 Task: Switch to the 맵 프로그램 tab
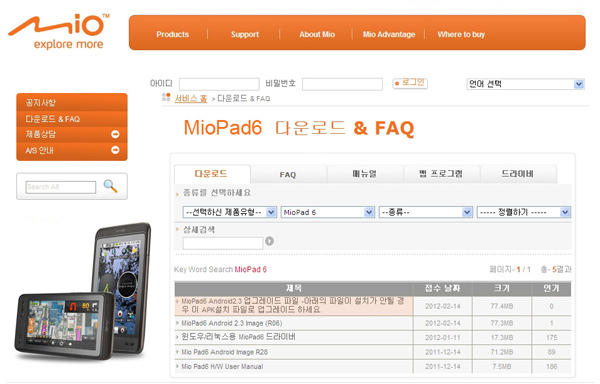(441, 174)
